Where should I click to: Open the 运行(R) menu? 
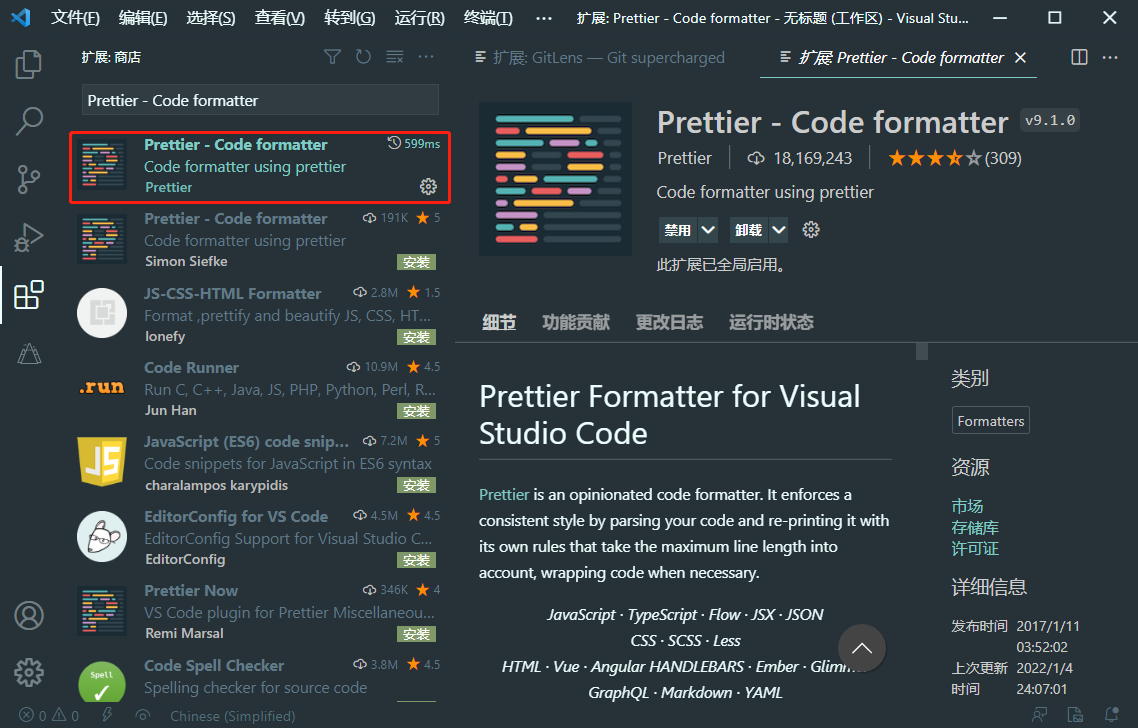coord(419,18)
